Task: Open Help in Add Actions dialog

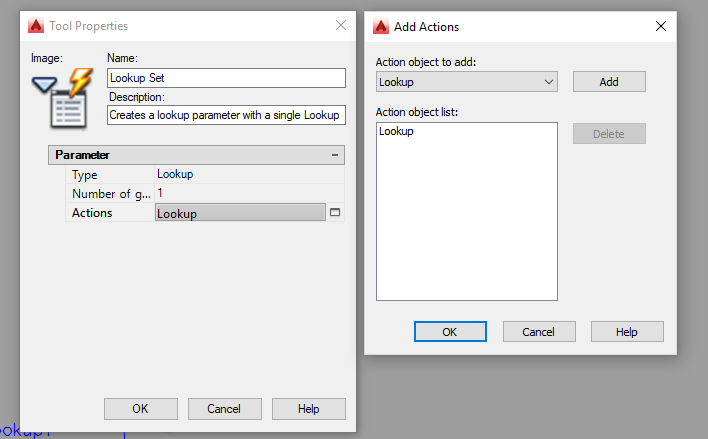Action: 627,331
